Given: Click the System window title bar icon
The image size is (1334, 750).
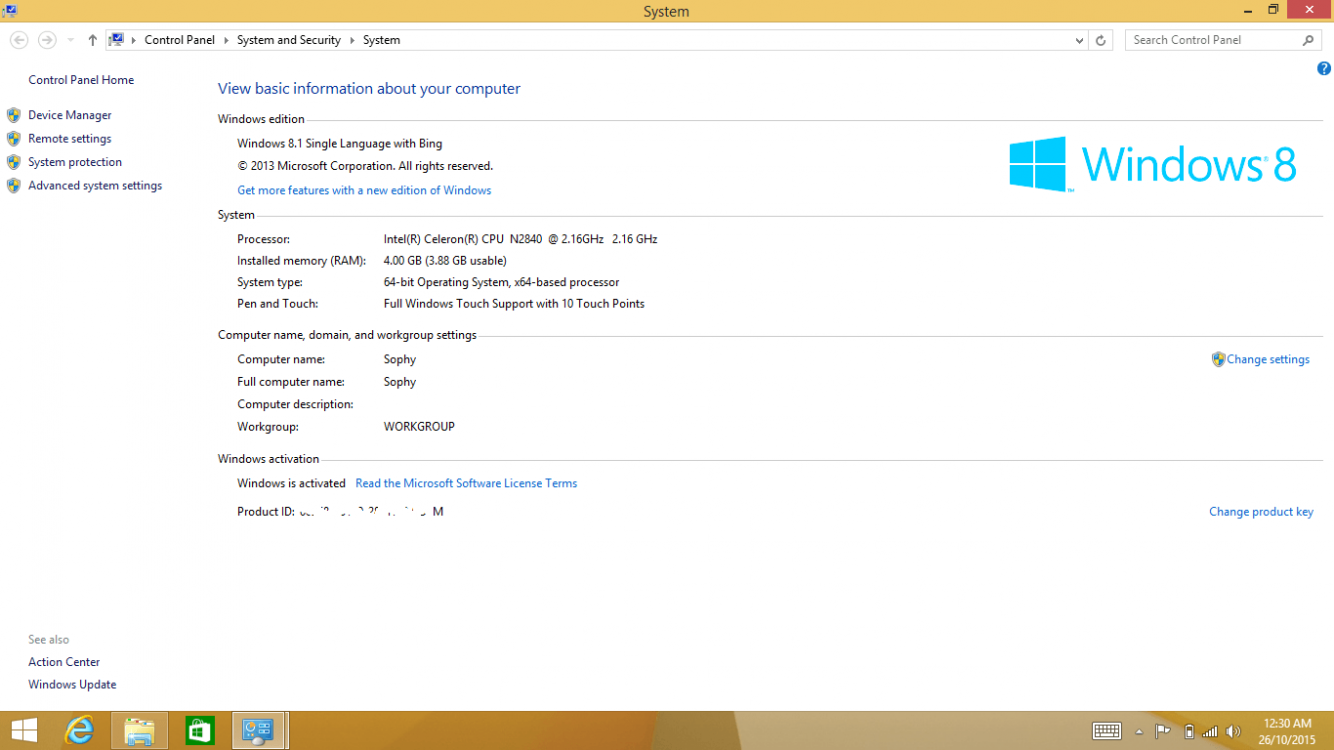Looking at the screenshot, I should (x=9, y=10).
